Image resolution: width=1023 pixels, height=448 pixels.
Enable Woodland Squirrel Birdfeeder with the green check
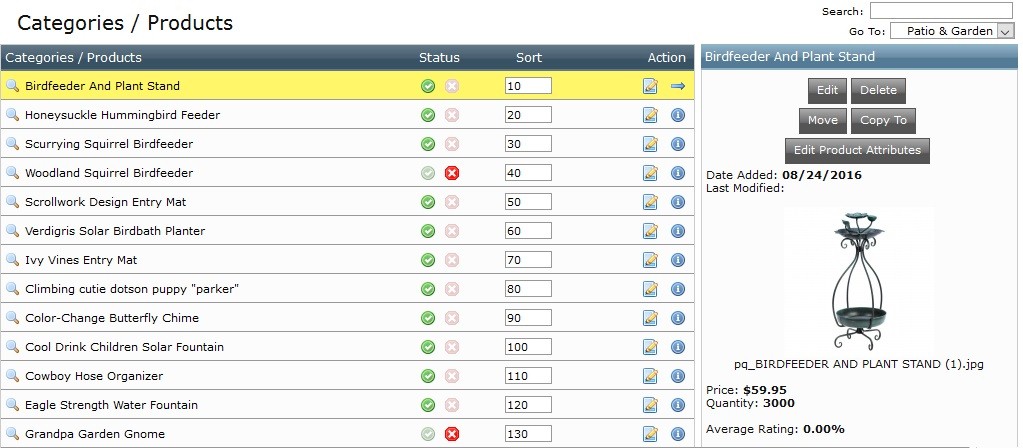point(428,174)
